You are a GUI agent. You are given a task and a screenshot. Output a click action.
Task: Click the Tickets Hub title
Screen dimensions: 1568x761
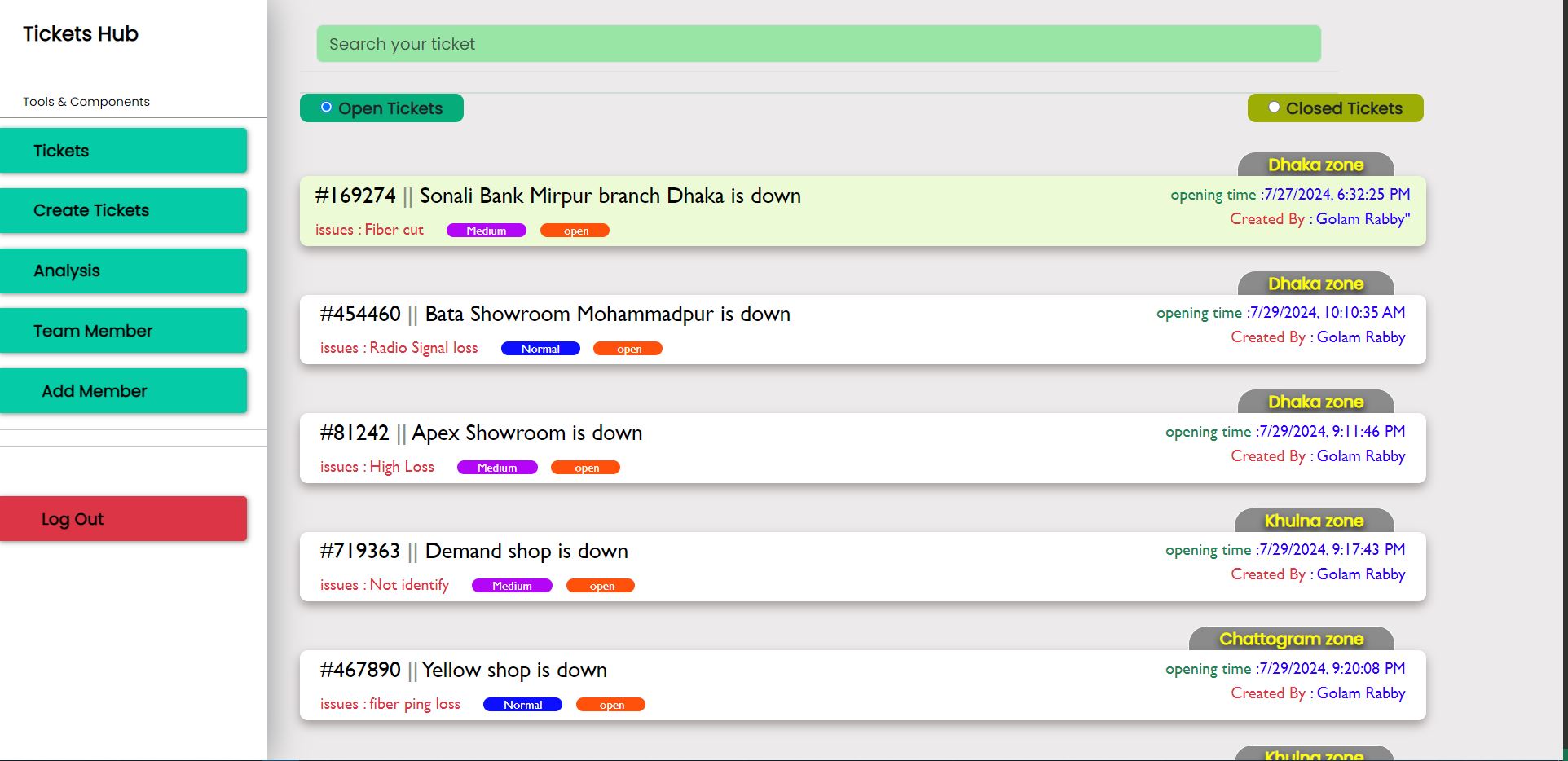coord(81,34)
